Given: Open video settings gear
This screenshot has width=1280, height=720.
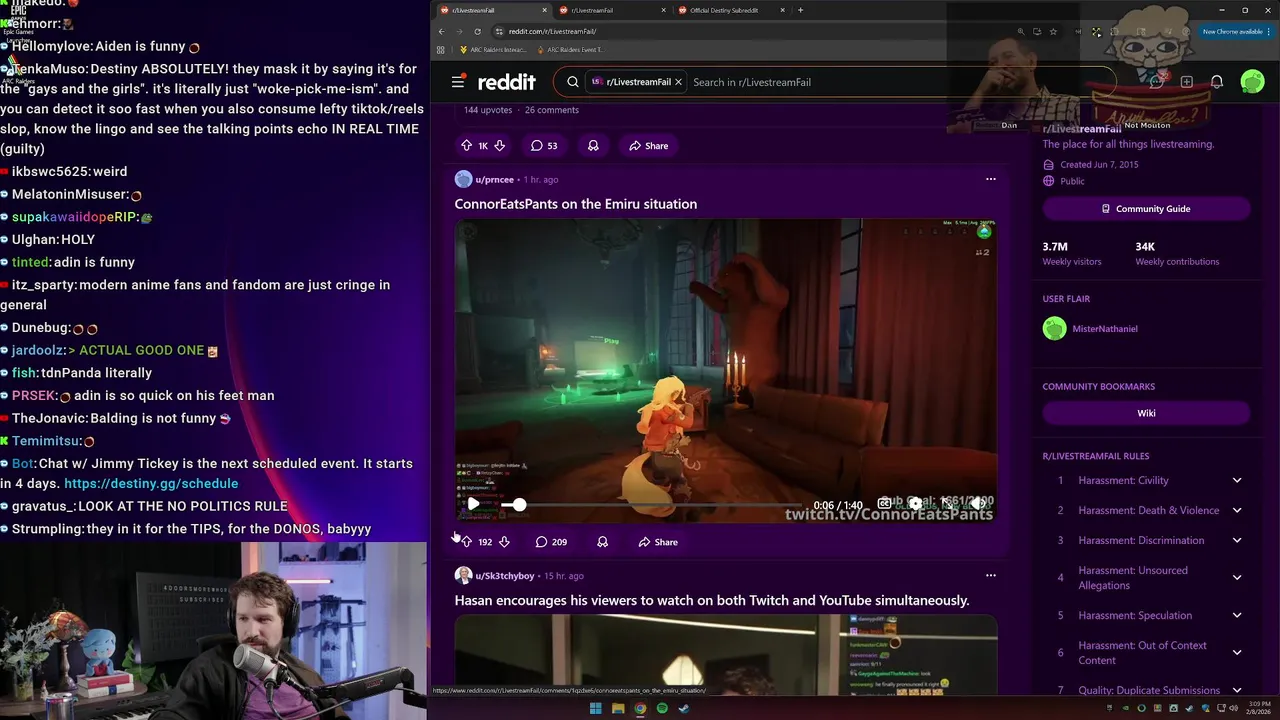Looking at the screenshot, I should pos(915,504).
